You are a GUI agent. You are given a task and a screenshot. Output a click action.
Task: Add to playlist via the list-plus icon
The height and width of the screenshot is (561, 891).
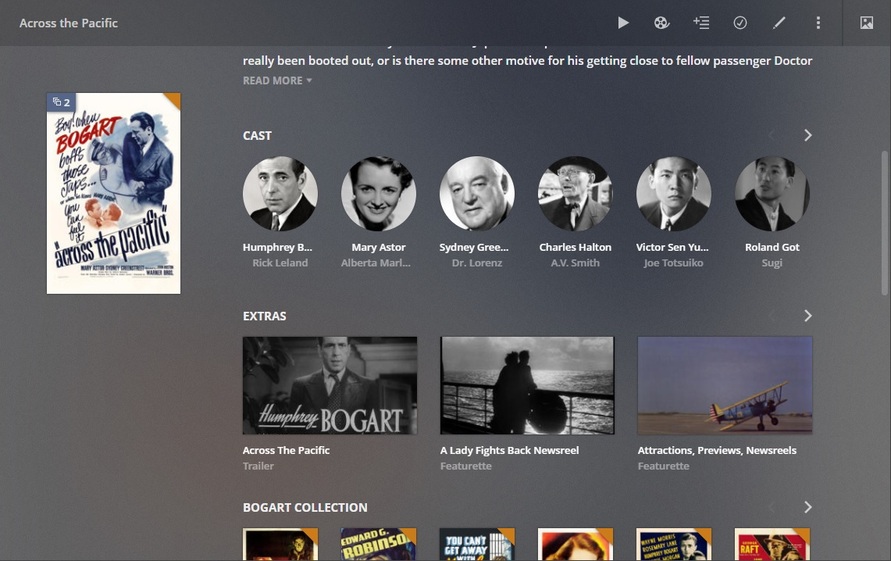tap(701, 23)
